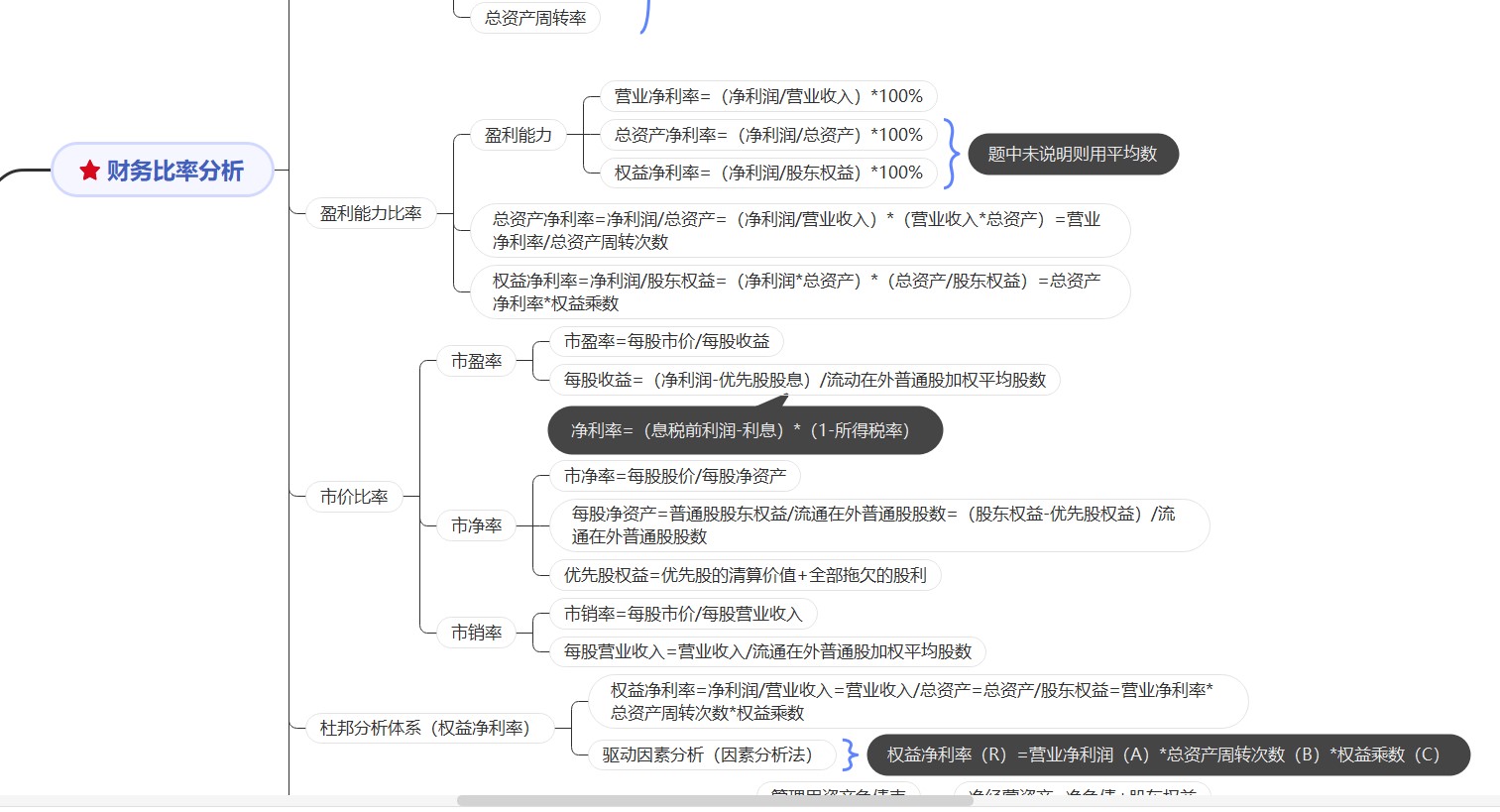The image size is (1500, 812).
Task: Select the 盈利能力 subtopic node
Action: click(x=517, y=135)
